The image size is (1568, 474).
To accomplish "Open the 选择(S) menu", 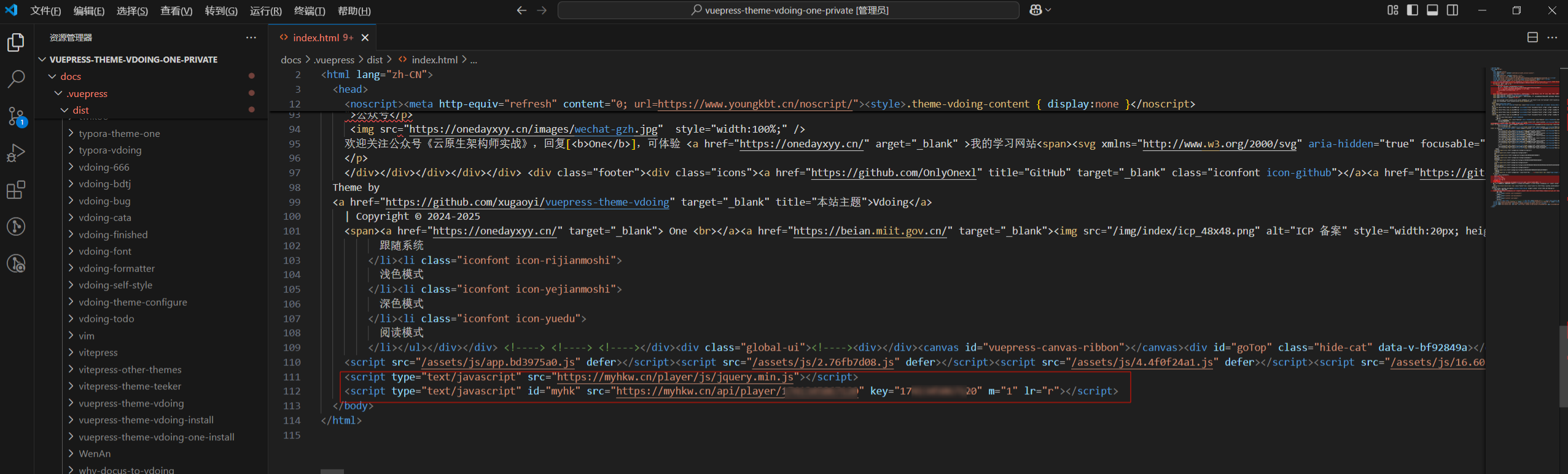I will pos(132,10).
